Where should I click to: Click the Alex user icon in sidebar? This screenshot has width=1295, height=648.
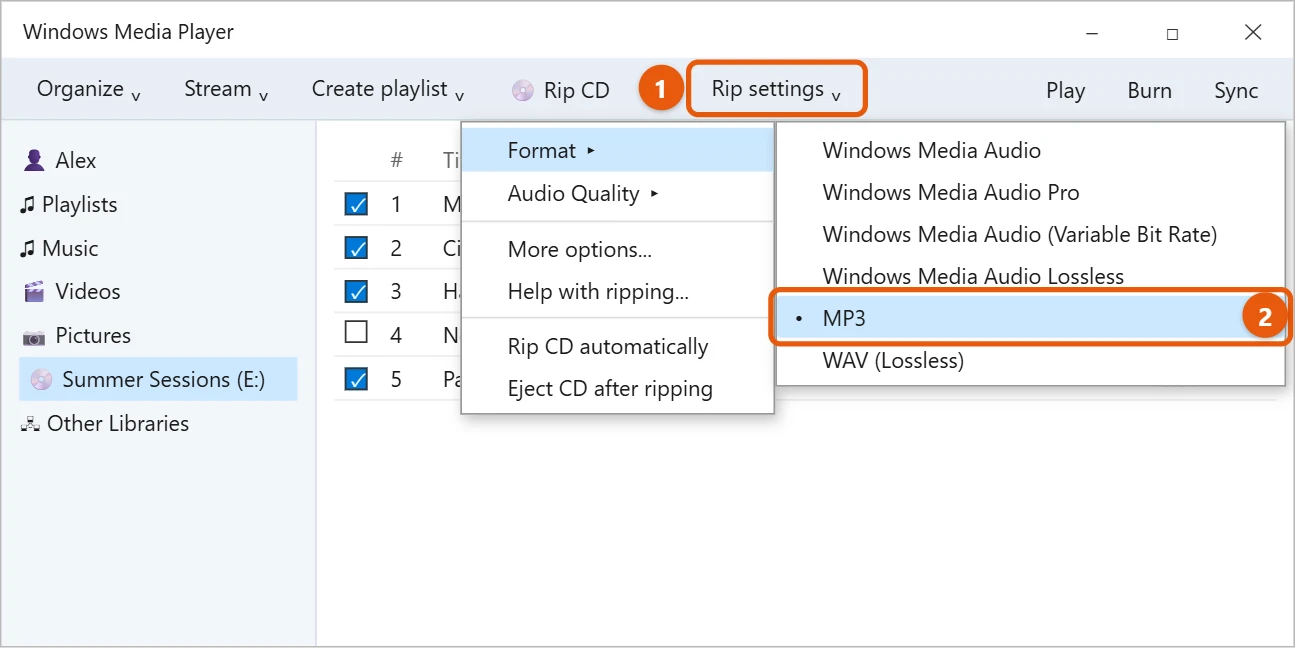[x=35, y=160]
